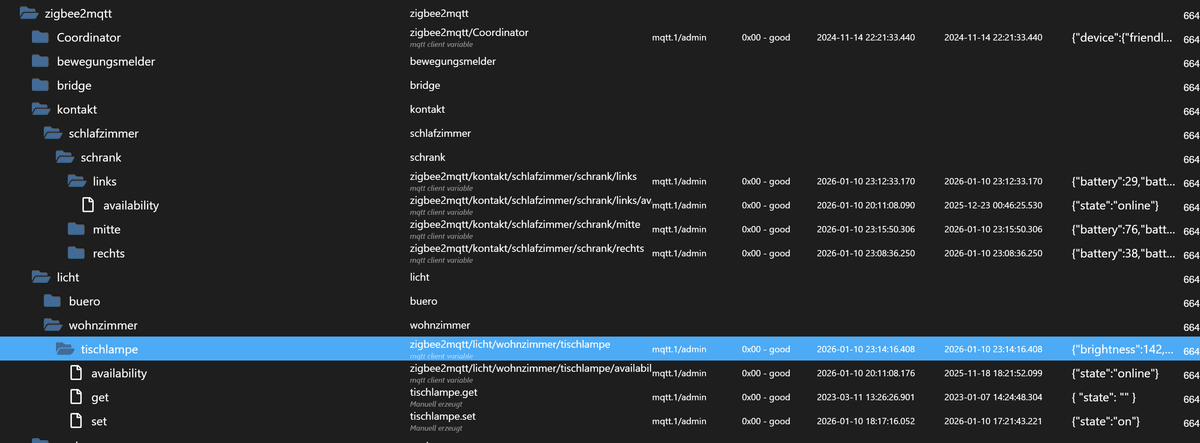Screen dimensions: 1200x443
Task: Select the buero tree label
Action: [84, 301]
